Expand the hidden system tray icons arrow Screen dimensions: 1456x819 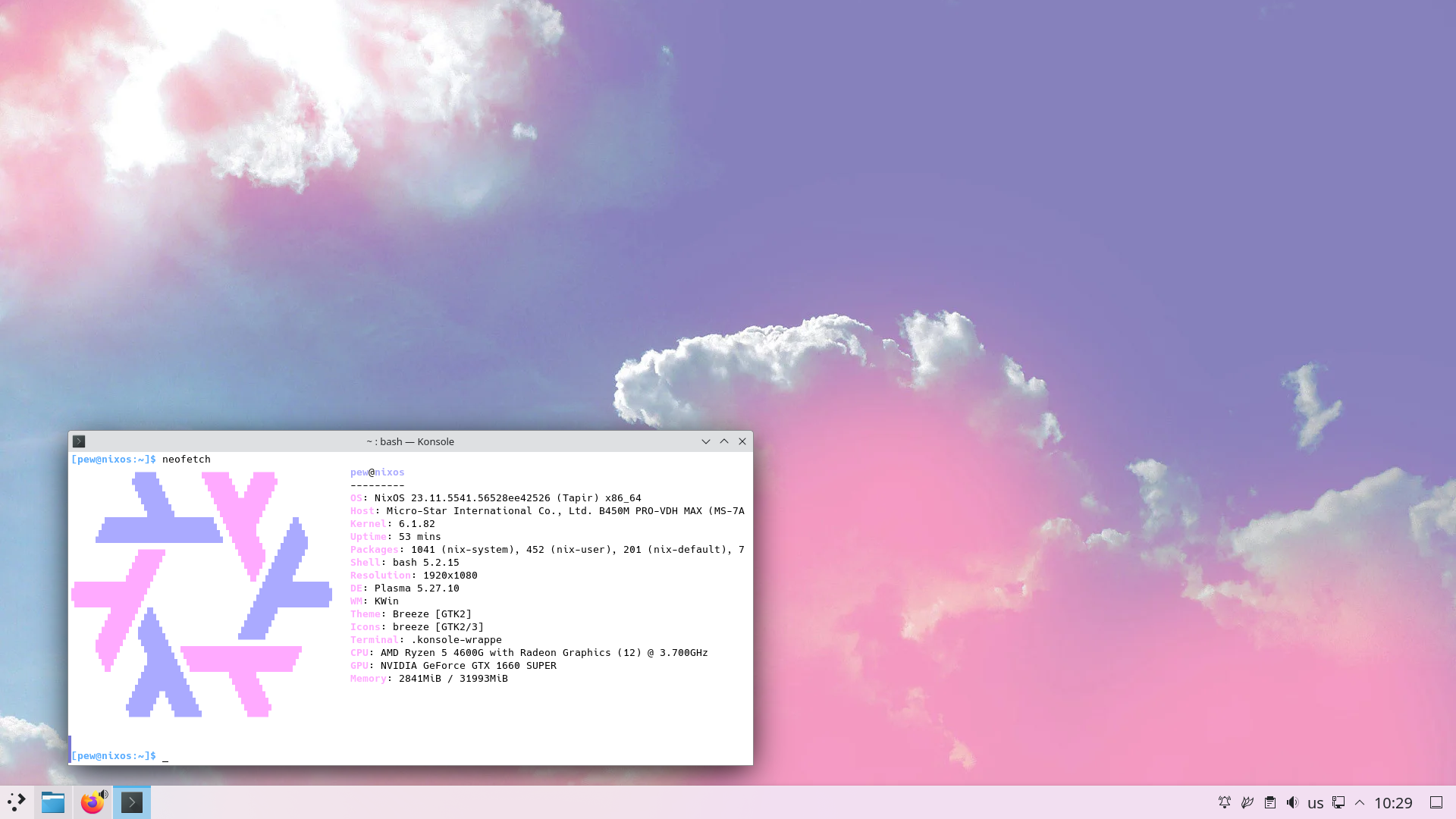tap(1360, 802)
